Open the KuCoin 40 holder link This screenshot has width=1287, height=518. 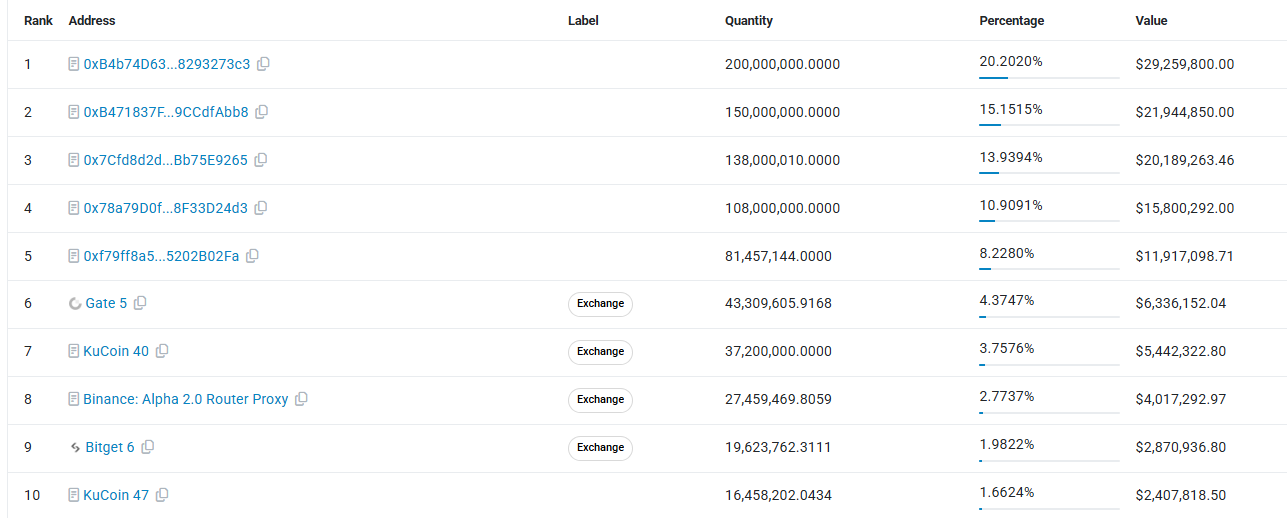[x=116, y=351]
